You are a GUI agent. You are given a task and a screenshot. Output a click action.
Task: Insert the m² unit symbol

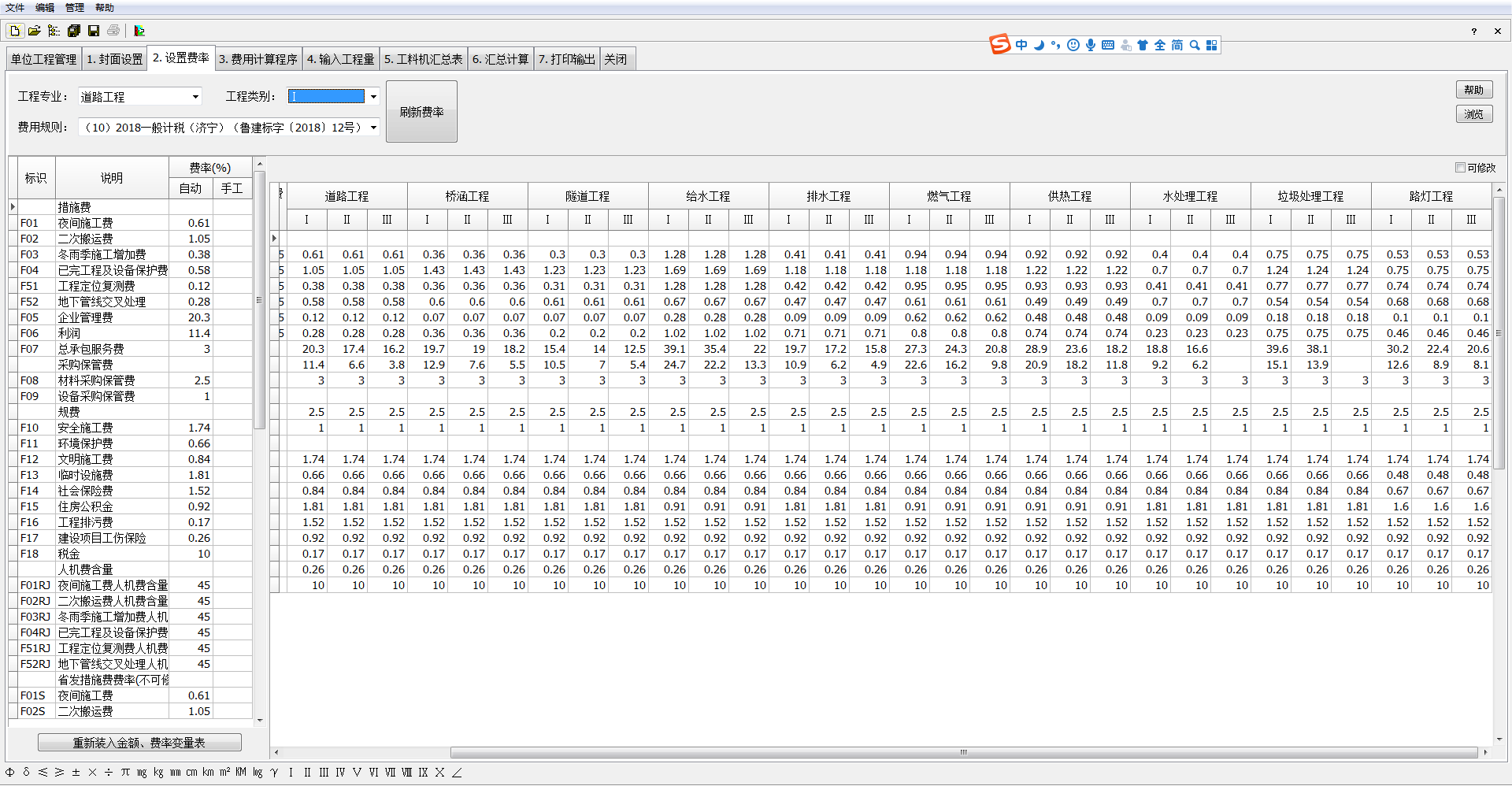(x=224, y=773)
